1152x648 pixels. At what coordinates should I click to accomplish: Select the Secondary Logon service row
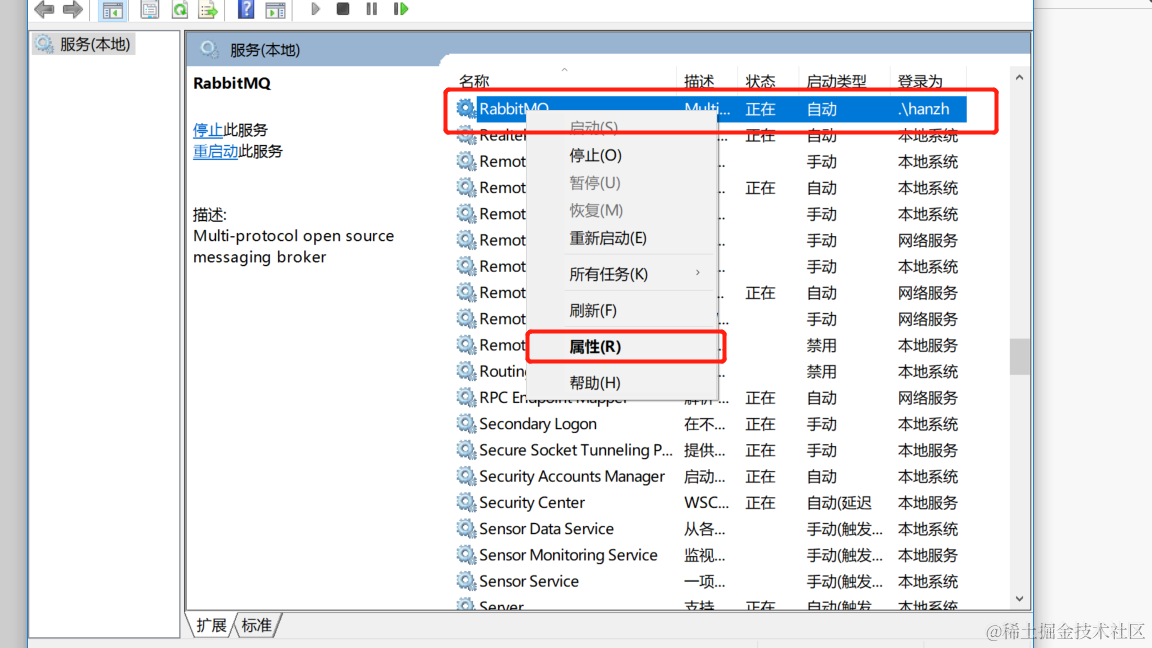(x=710, y=424)
